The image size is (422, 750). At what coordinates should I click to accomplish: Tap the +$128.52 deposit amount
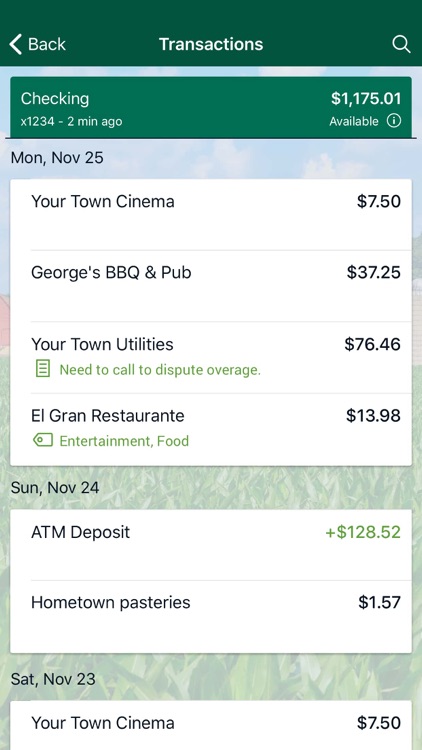pyautogui.click(x=363, y=532)
